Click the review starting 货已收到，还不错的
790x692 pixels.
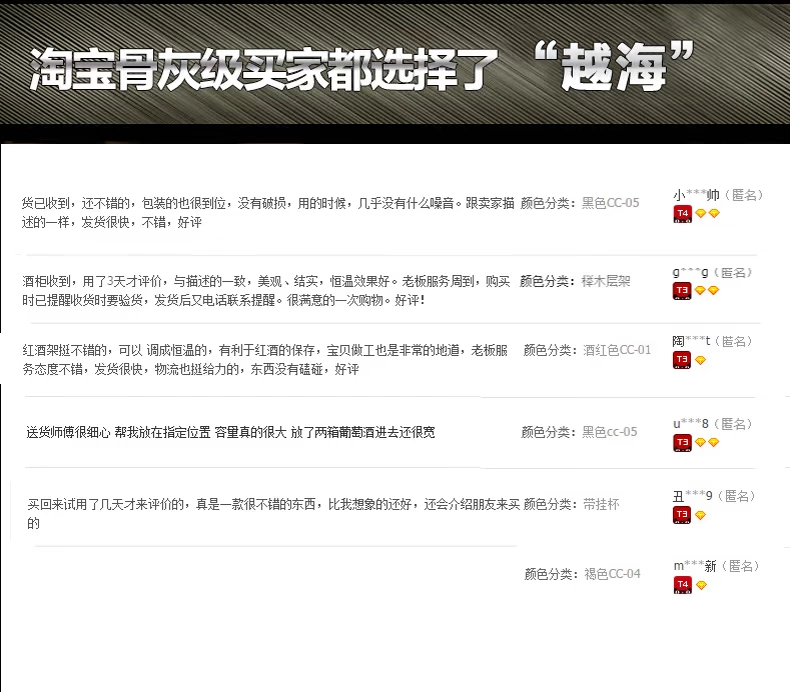point(268,213)
